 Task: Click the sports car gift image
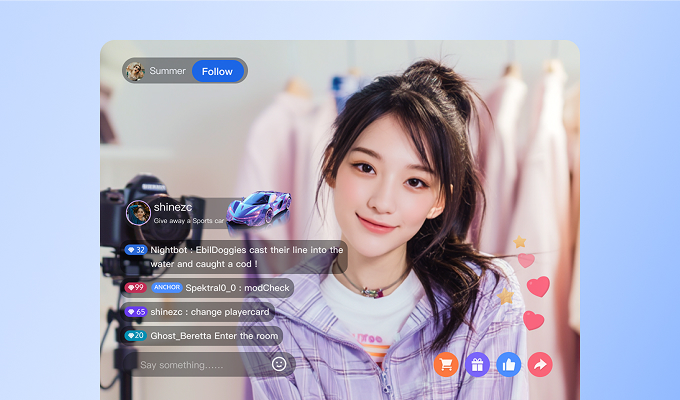[x=259, y=208]
